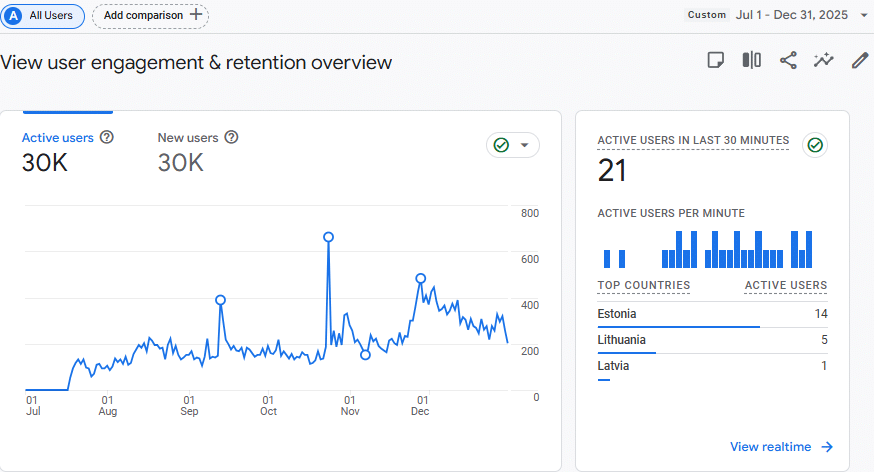Click Add comparison button
Viewport: 874px width, 472px height.
tap(150, 16)
